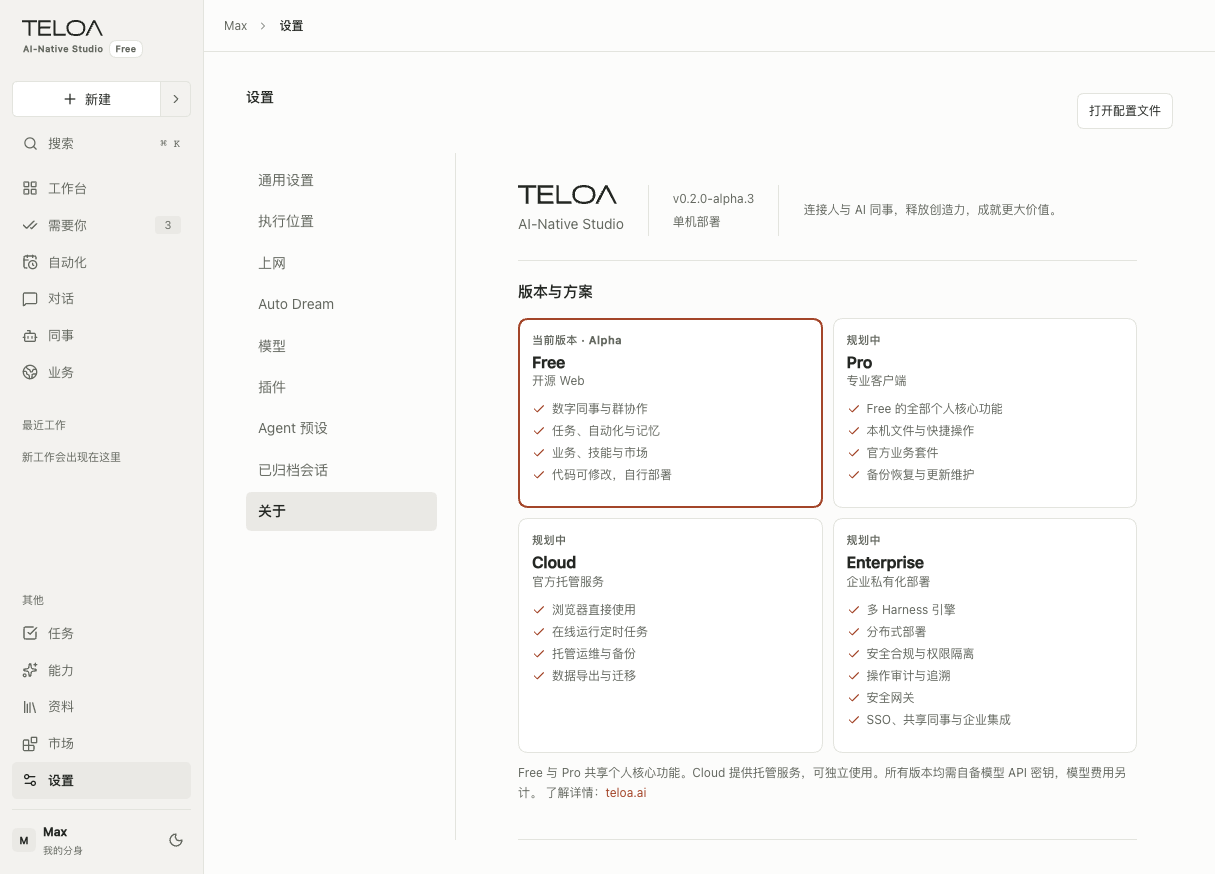The height and width of the screenshot is (874, 1215).
Task: Click the TELOA logo in sidebar
Action: (62, 29)
